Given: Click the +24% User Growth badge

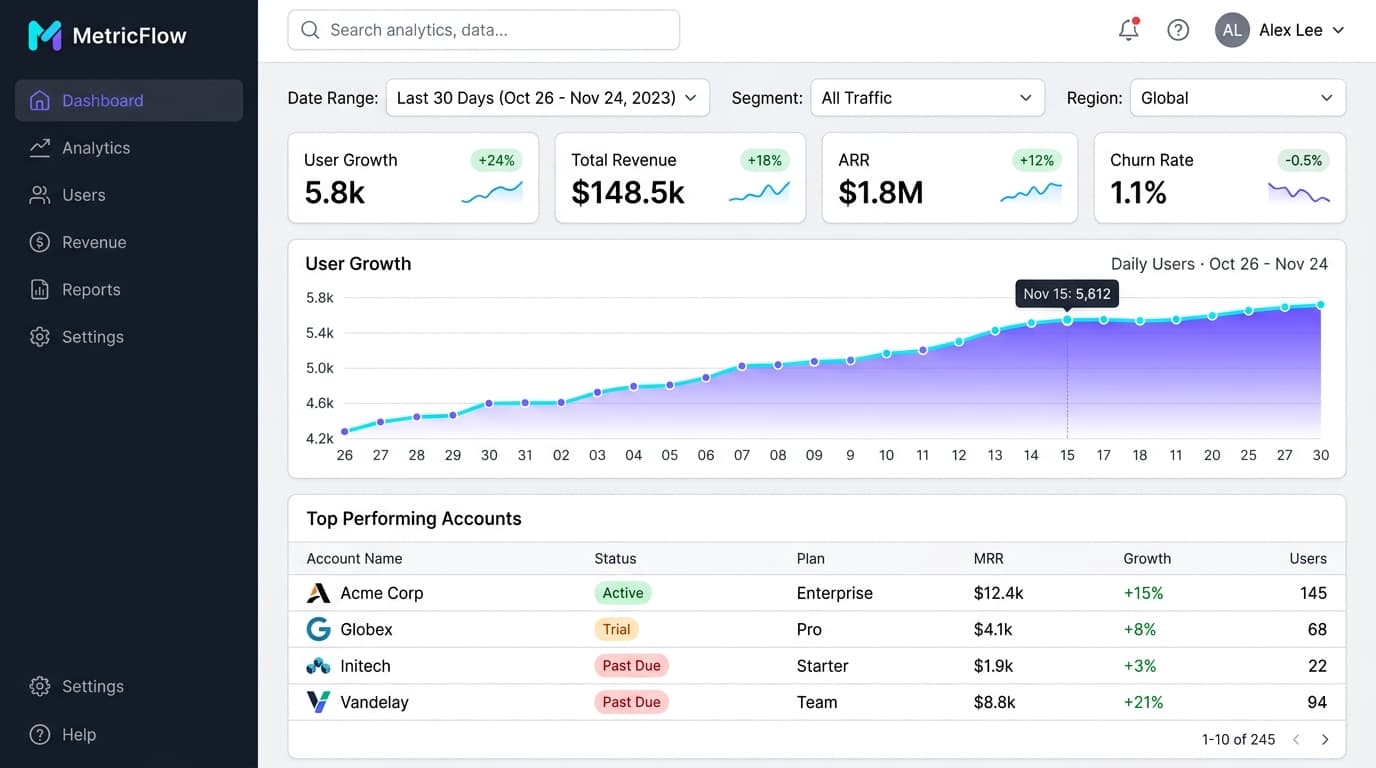Looking at the screenshot, I should (497, 160).
